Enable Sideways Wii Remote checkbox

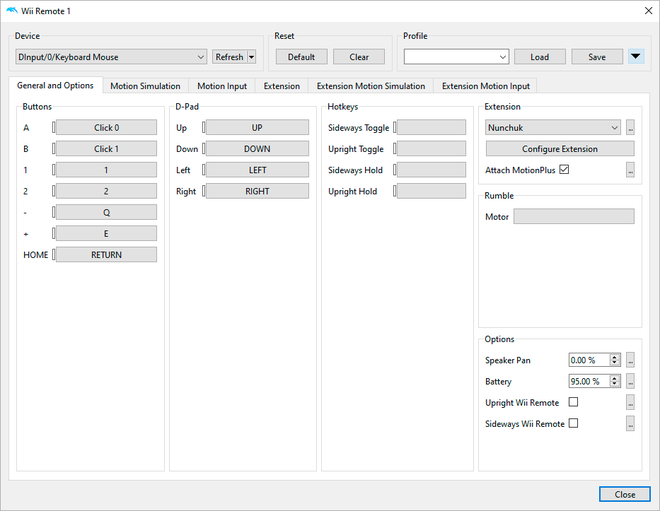[x=573, y=423]
